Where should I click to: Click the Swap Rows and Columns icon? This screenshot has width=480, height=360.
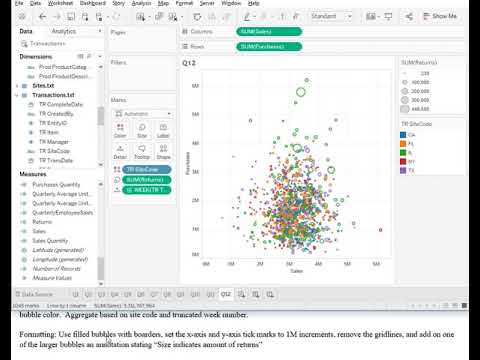[x=197, y=16]
